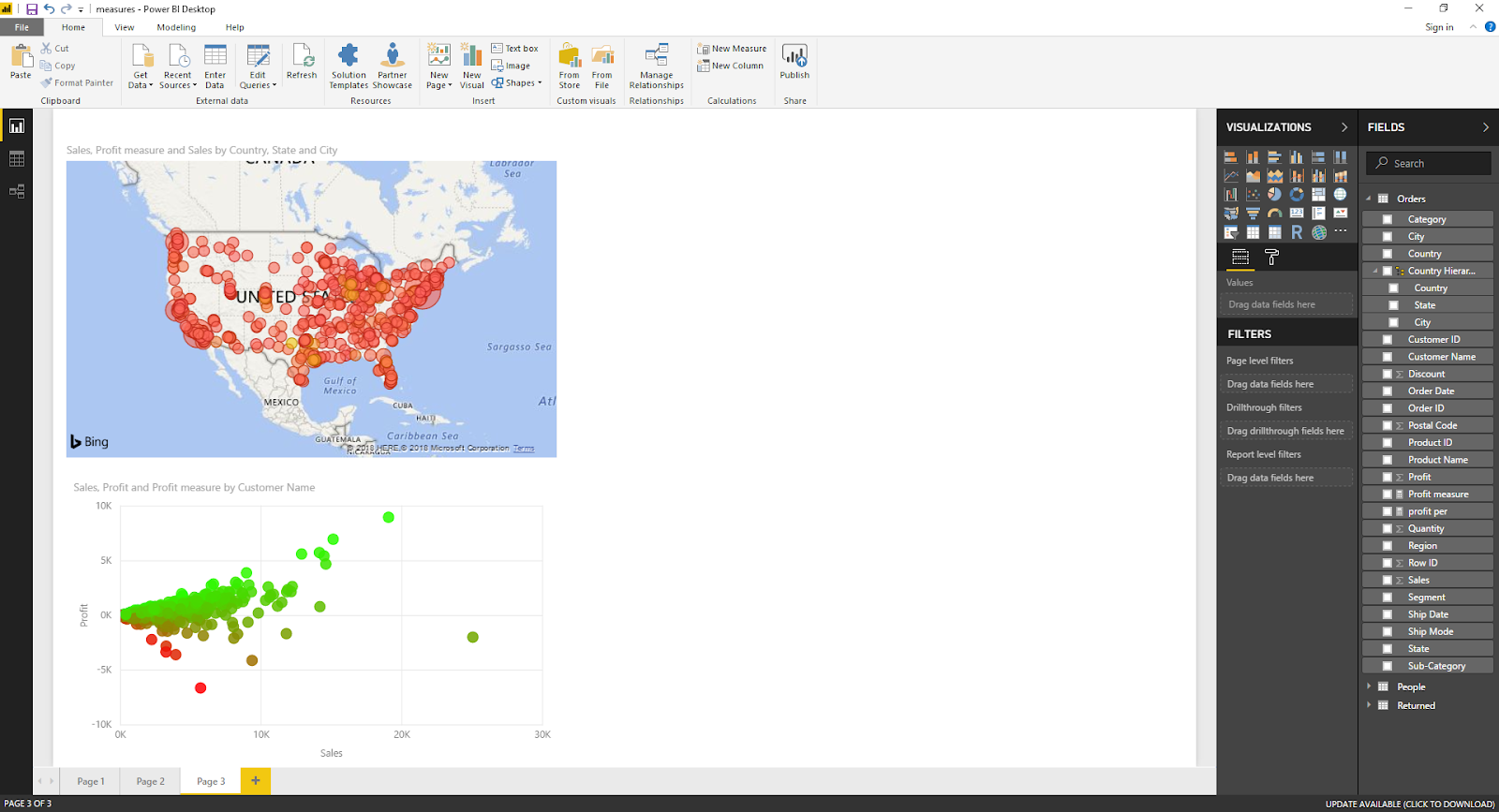Collapse the Country Hierarchy tree node

click(1375, 272)
